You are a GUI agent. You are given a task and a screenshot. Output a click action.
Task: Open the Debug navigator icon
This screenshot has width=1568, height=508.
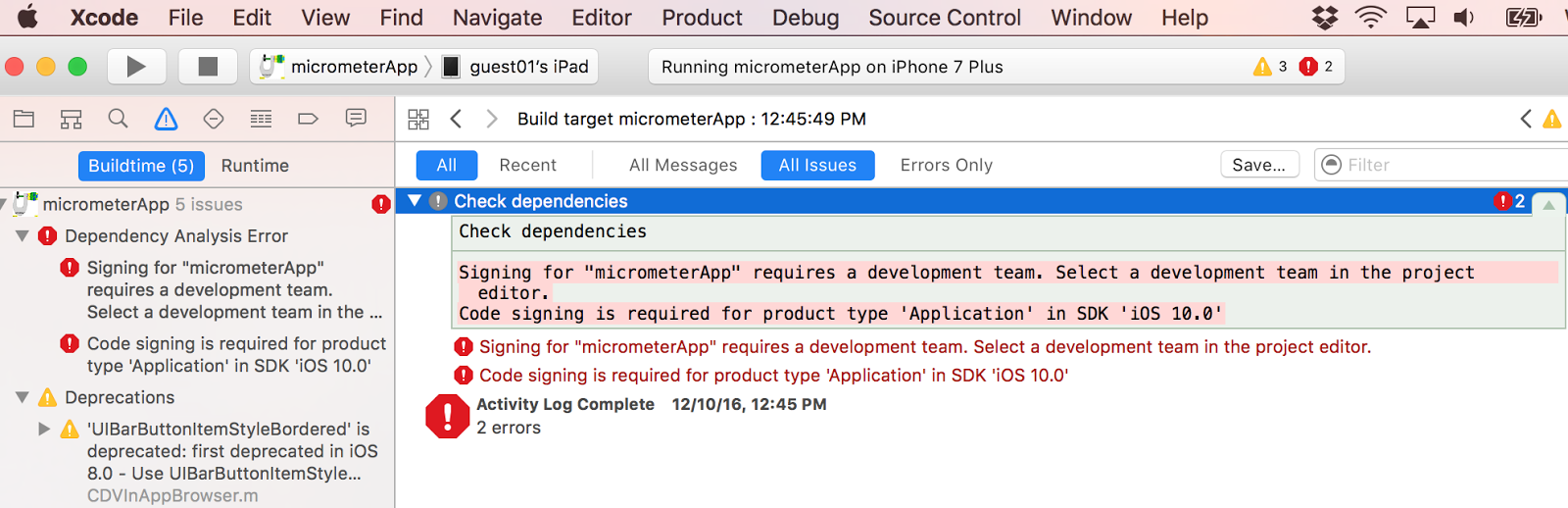(x=261, y=119)
